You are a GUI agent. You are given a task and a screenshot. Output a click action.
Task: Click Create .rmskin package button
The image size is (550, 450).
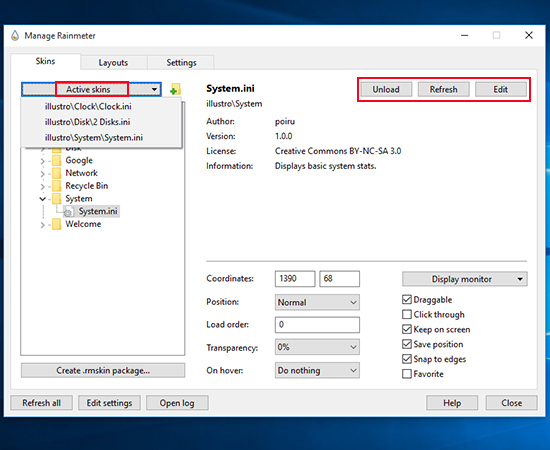[103, 370]
